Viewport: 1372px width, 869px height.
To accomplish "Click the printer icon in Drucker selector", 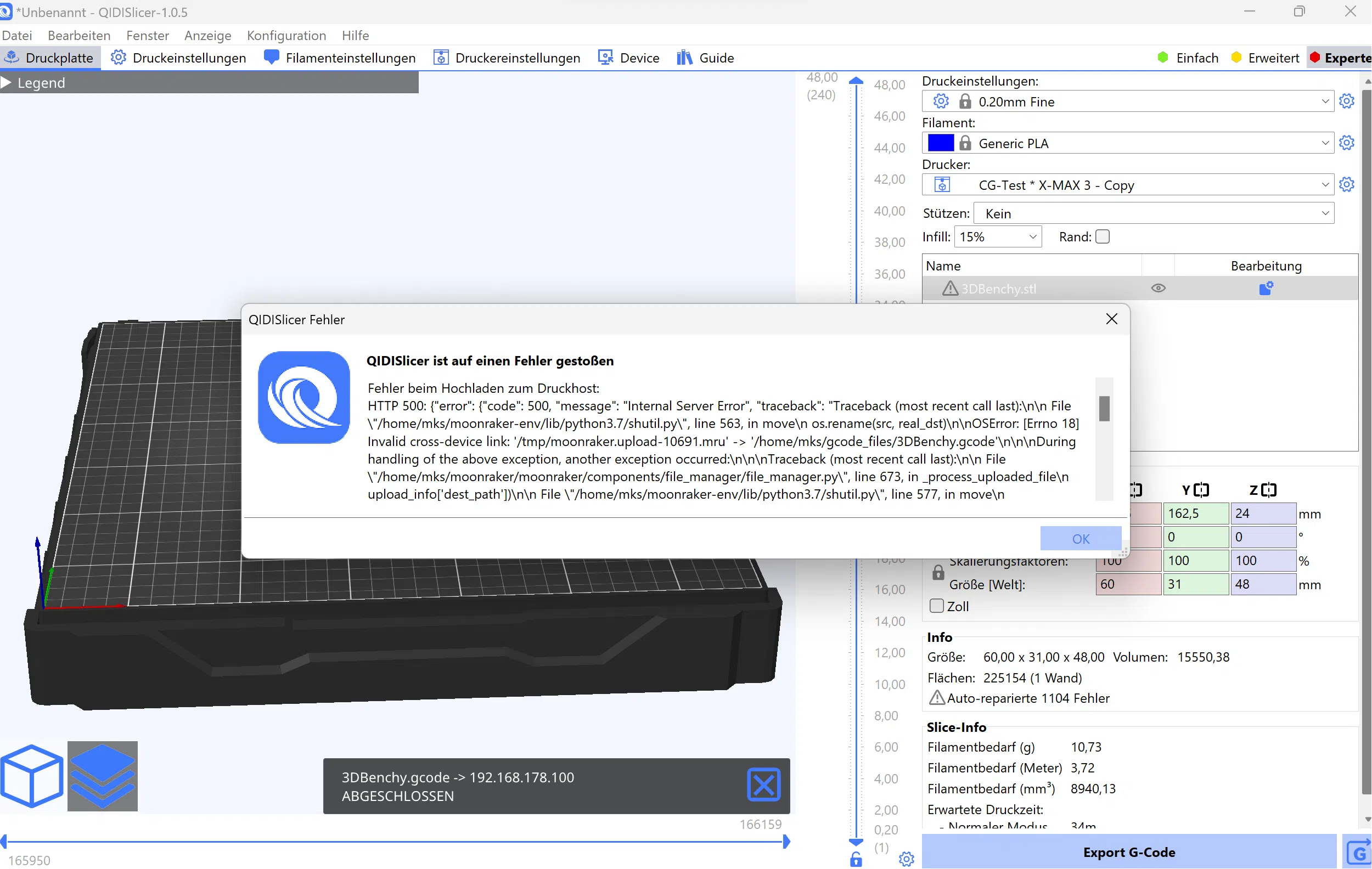I will [942, 185].
